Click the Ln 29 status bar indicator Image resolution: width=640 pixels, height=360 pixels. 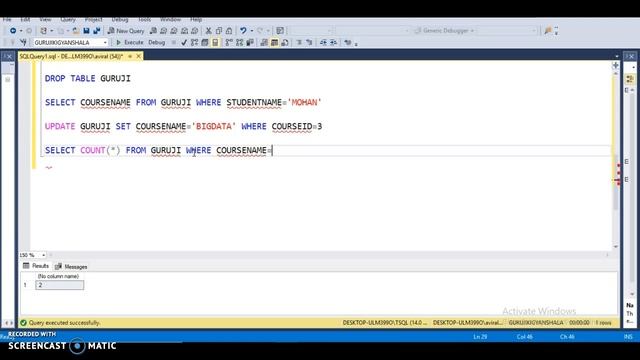click(x=480, y=337)
